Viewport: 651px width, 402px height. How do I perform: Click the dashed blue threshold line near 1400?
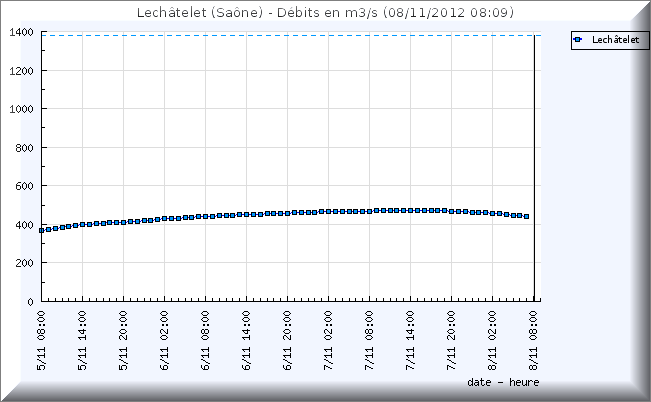pyautogui.click(x=291, y=36)
